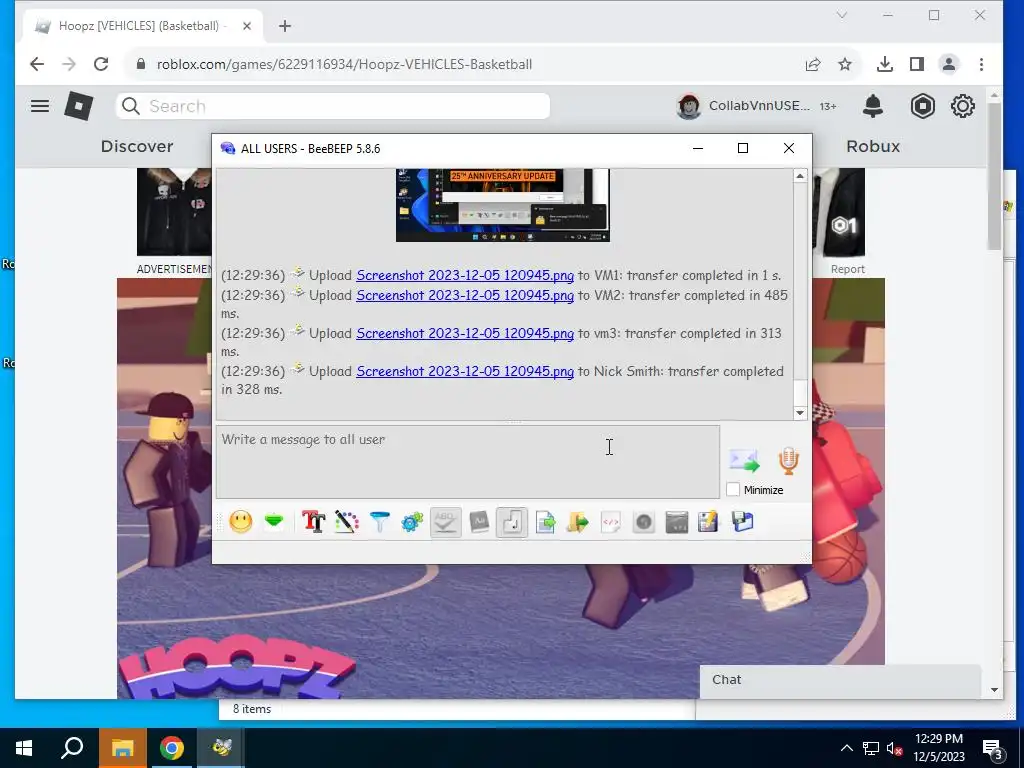Open Chrome downloads icon

885,64
